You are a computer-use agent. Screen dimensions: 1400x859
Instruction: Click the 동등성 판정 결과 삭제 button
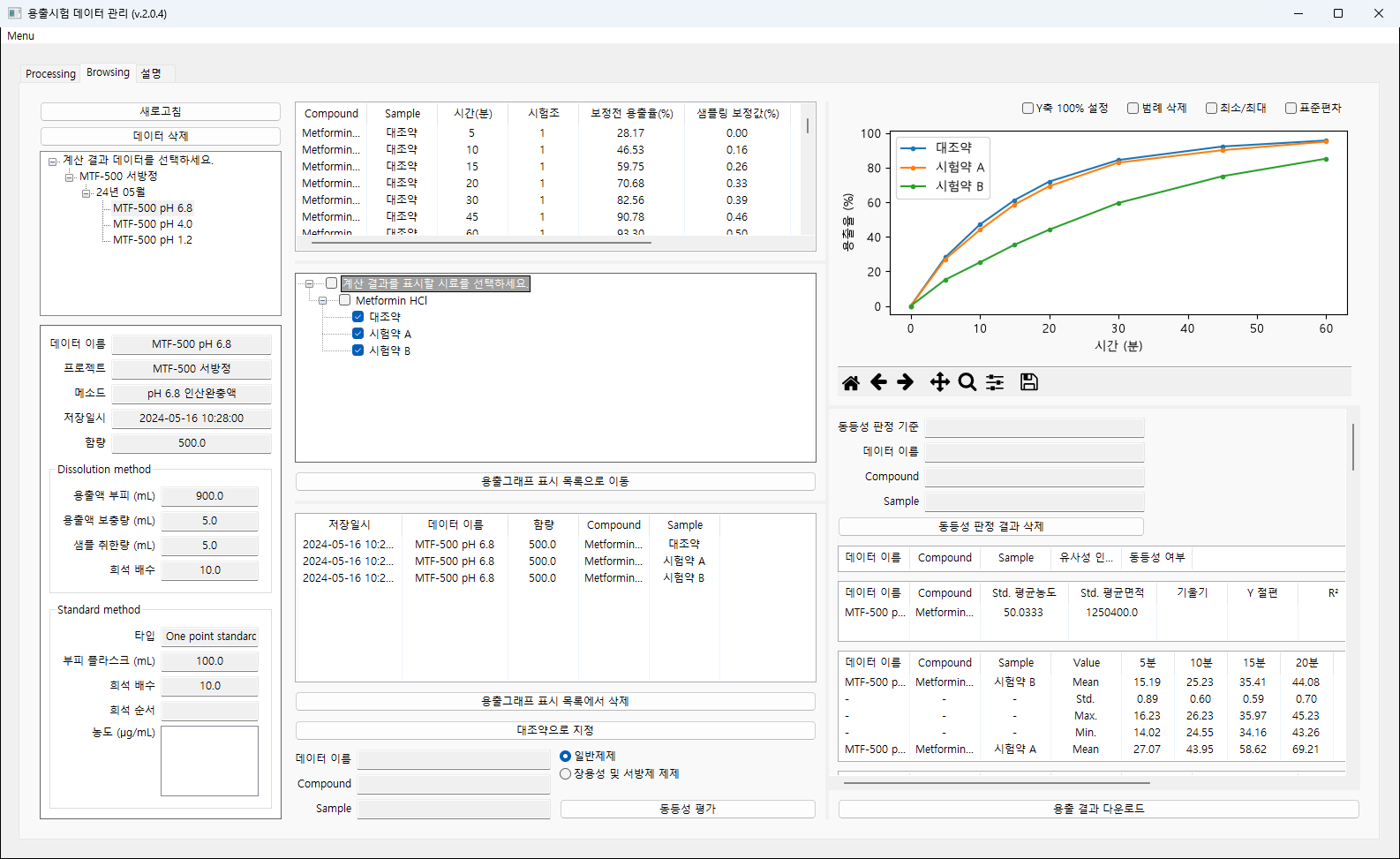click(991, 526)
